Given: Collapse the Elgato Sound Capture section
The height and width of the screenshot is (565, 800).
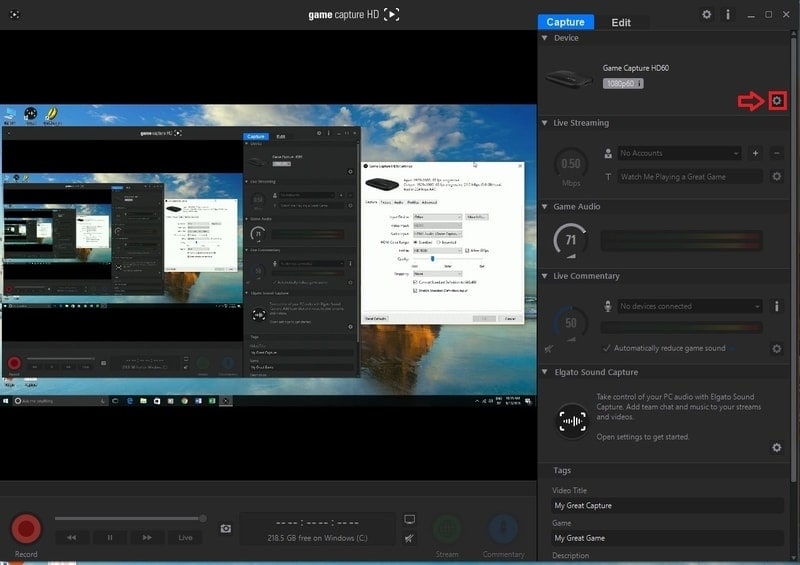Looking at the screenshot, I should (x=544, y=372).
